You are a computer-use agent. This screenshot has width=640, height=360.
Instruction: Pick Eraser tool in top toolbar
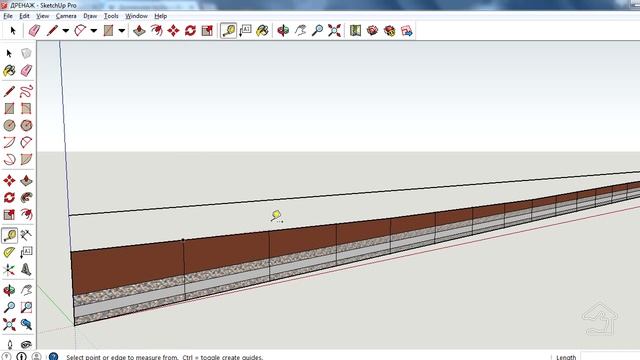click(34, 31)
